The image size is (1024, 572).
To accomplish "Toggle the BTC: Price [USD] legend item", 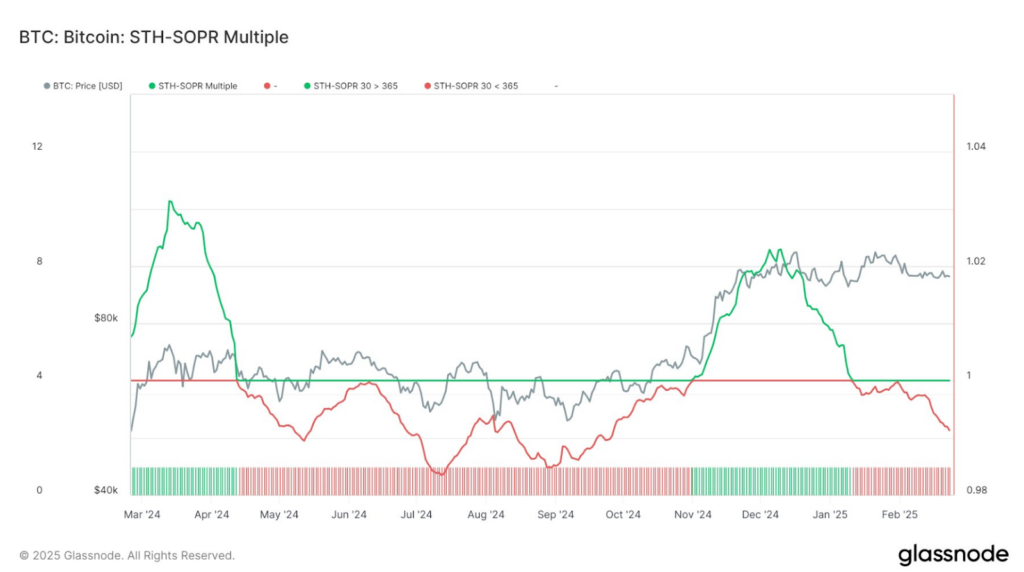I will click(88, 86).
